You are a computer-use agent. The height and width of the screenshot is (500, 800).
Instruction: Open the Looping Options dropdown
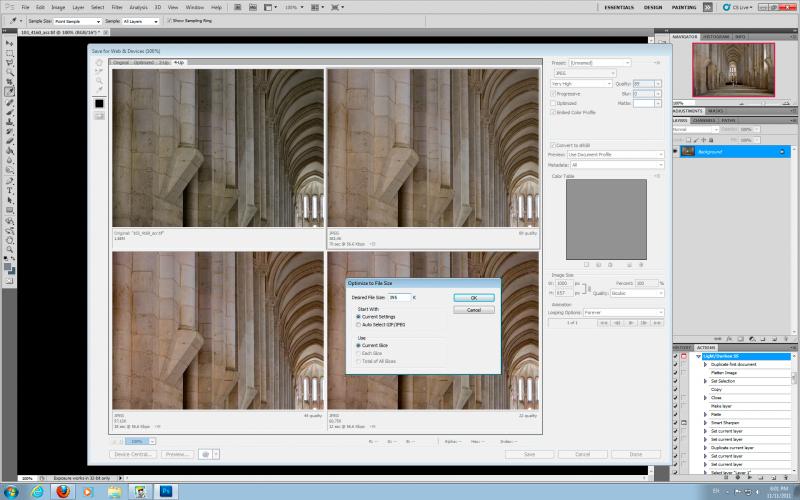tap(623, 312)
